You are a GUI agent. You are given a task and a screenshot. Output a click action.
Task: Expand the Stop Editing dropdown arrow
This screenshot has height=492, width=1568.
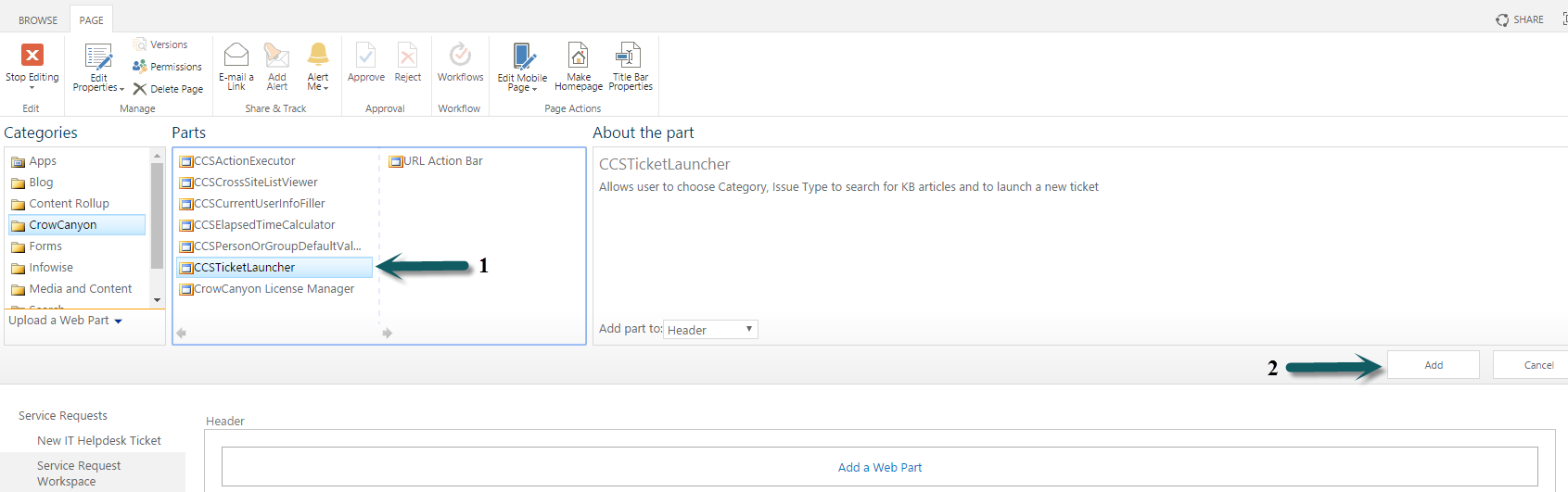point(32,88)
